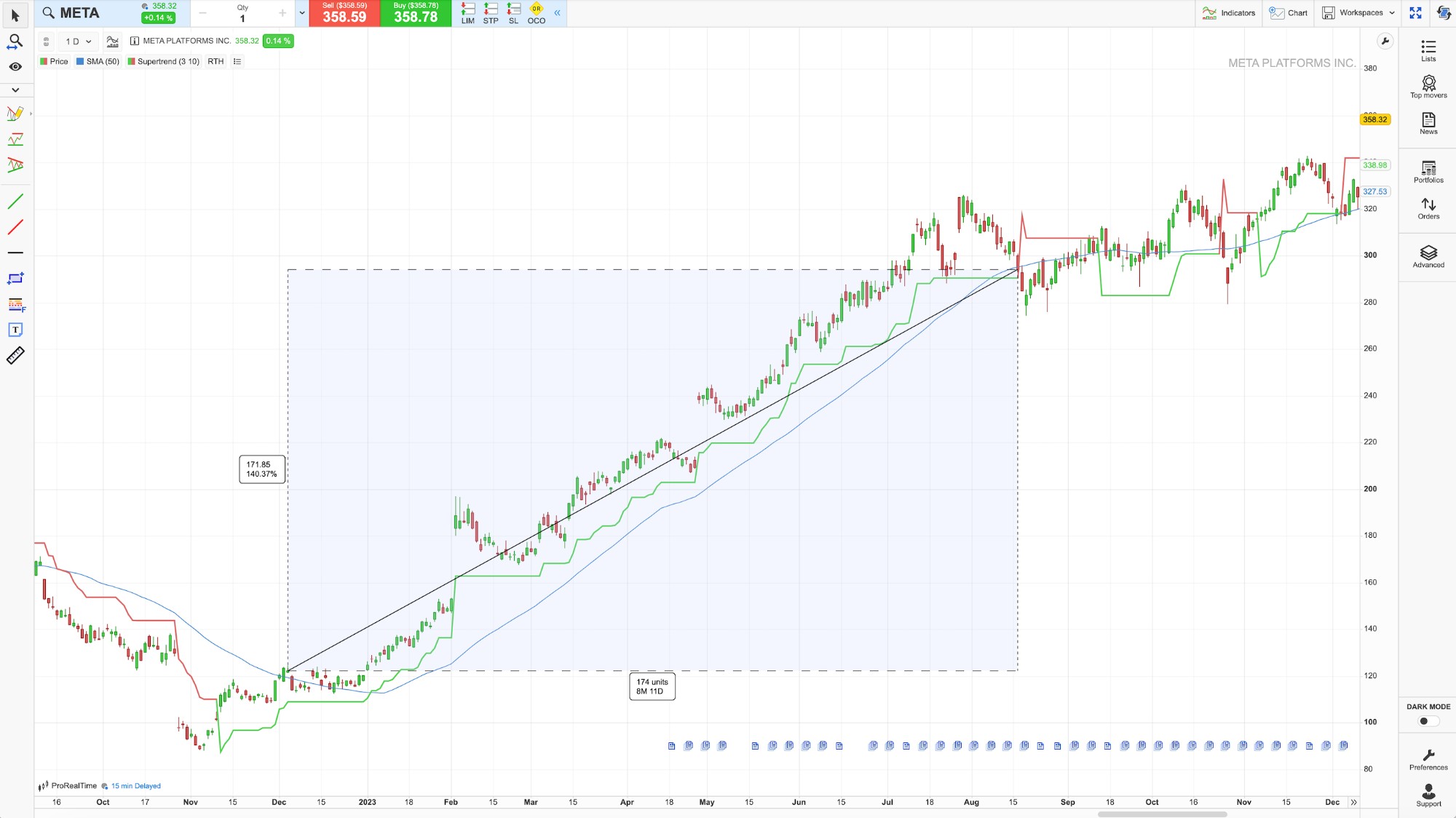Open chart settings via the wrench icon
This screenshot has height=818, width=1456.
point(1385,41)
